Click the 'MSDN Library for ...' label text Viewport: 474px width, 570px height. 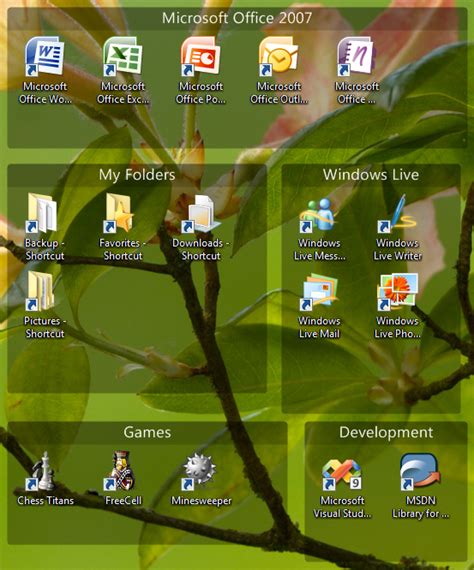[x=420, y=507]
